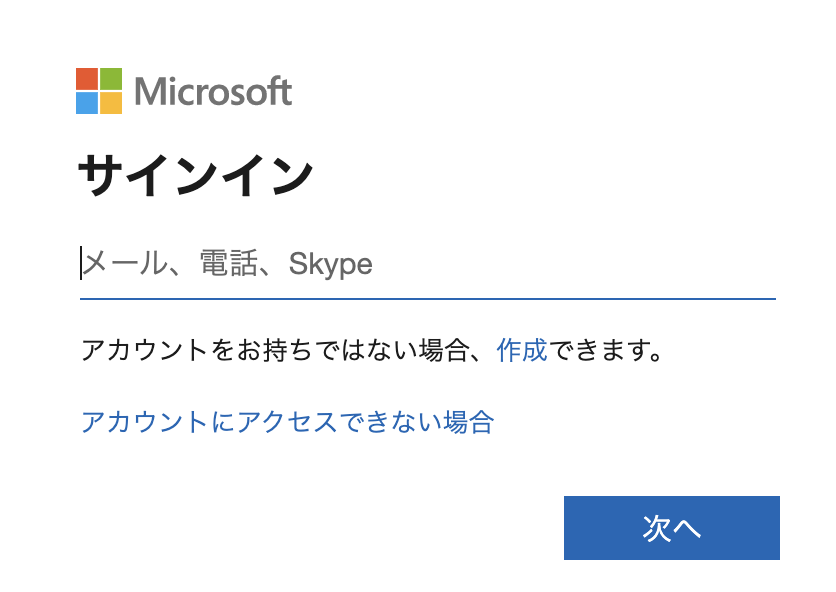836x592 pixels.
Task: Click the blue underline below the input field
Action: (428, 298)
